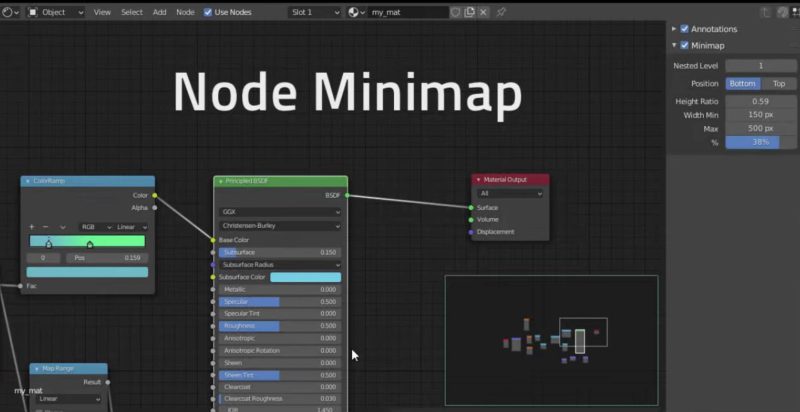The height and width of the screenshot is (412, 800).
Task: Toggle the Annotations checkbox
Action: pyautogui.click(x=684, y=29)
